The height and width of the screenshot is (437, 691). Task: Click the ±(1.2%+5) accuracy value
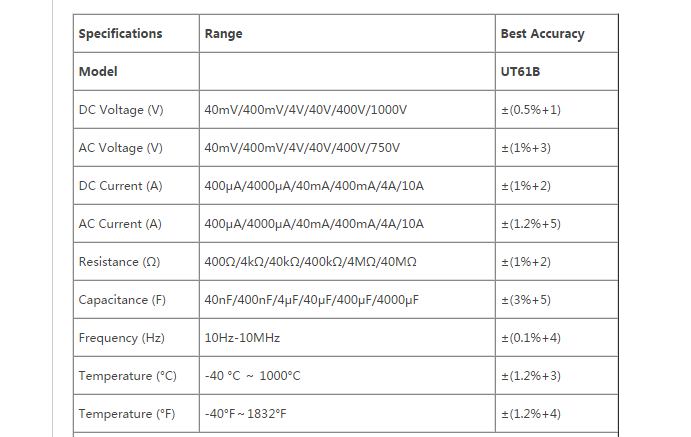[x=530, y=224]
